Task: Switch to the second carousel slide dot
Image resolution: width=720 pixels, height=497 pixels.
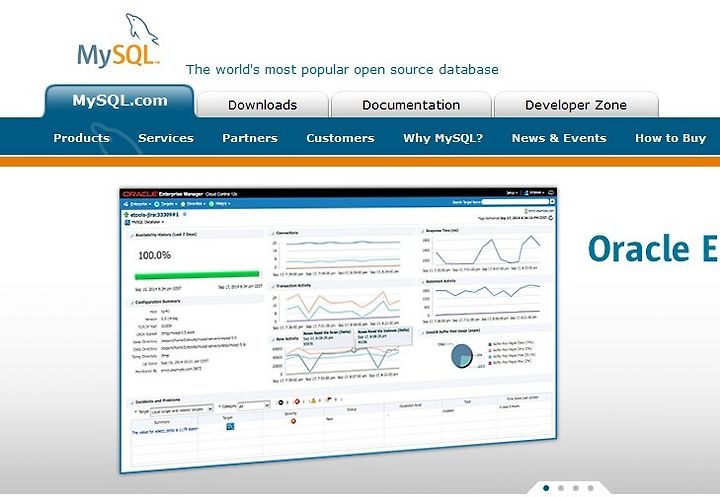Action: (x=561, y=488)
